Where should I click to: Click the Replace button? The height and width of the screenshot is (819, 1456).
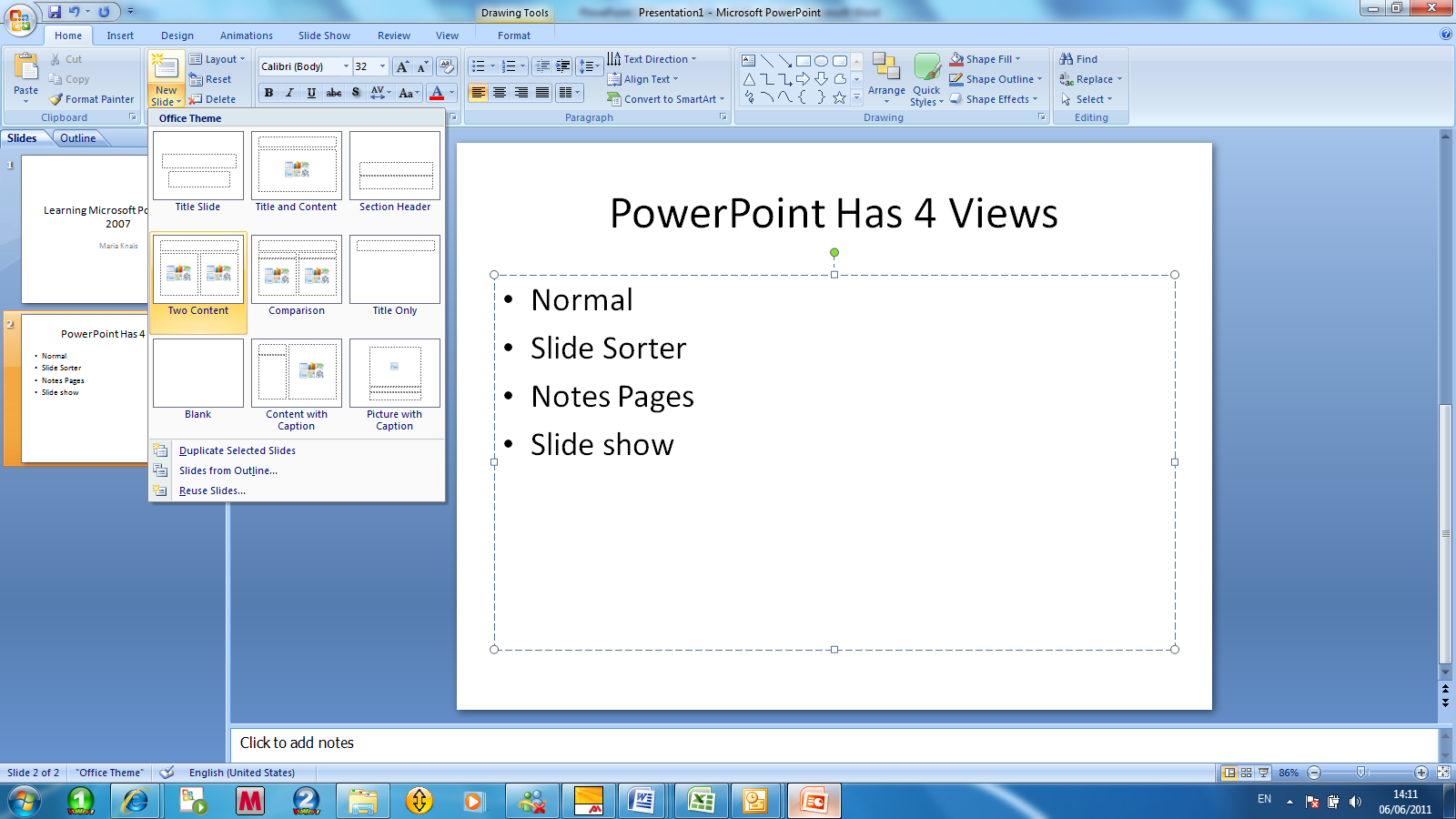(1091, 79)
